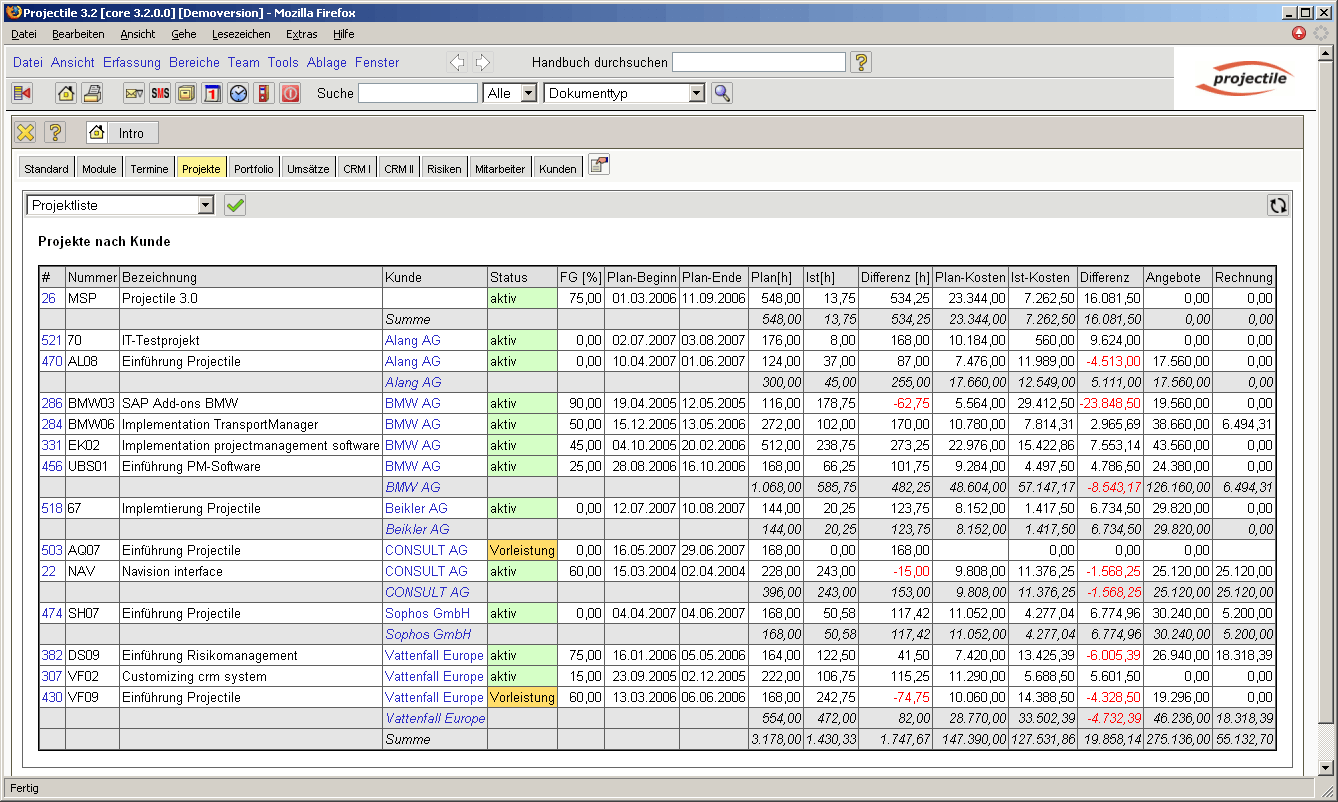This screenshot has height=802, width=1338.
Task: Open the Erfassung menu
Action: (x=132, y=62)
